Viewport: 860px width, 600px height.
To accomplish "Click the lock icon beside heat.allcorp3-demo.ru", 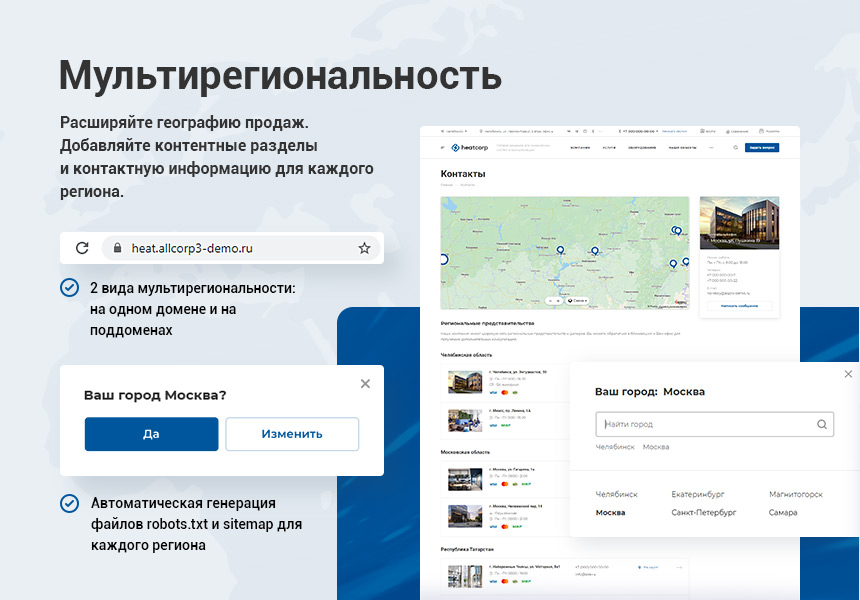I will (118, 248).
